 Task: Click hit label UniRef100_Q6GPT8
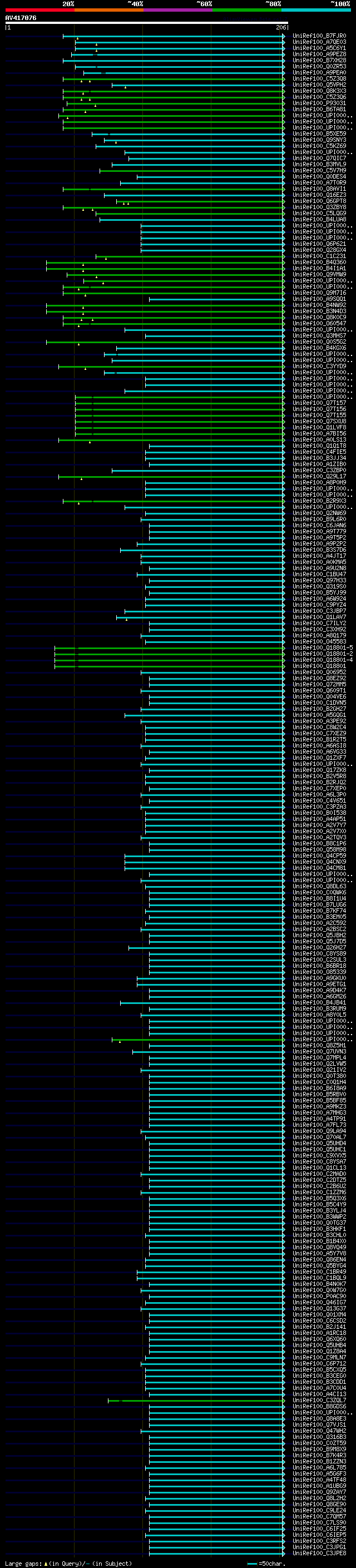[319, 201]
